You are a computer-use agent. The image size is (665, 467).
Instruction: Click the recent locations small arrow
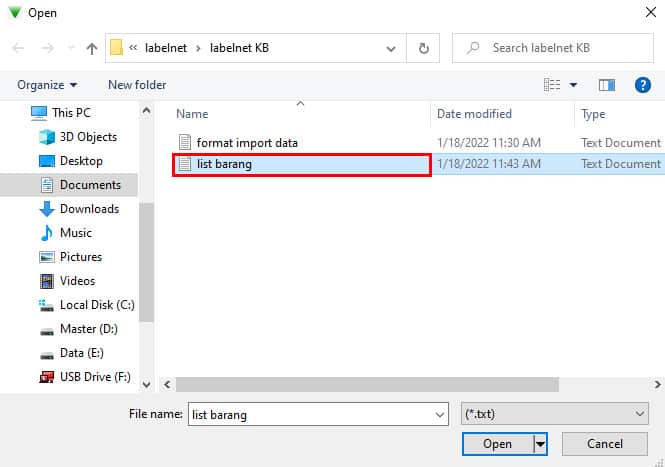click(71, 48)
